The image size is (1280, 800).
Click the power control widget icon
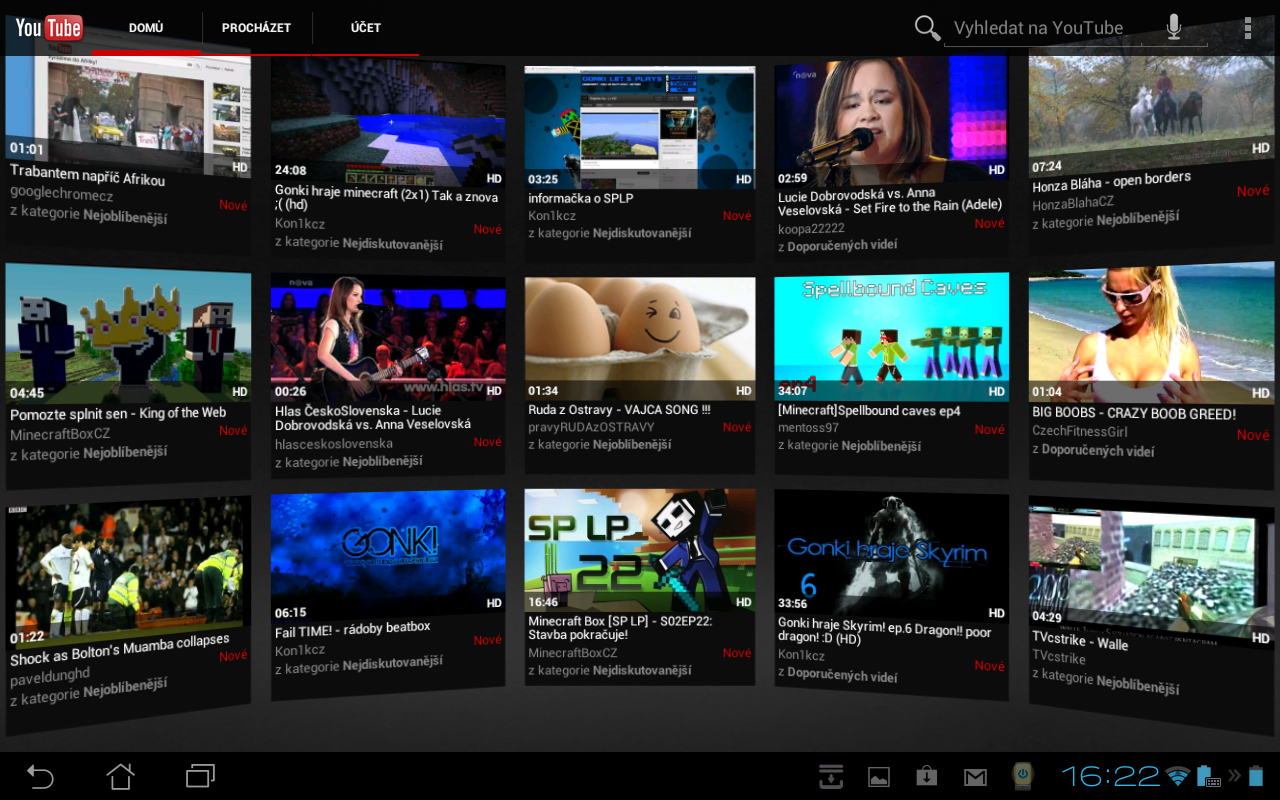point(1022,776)
